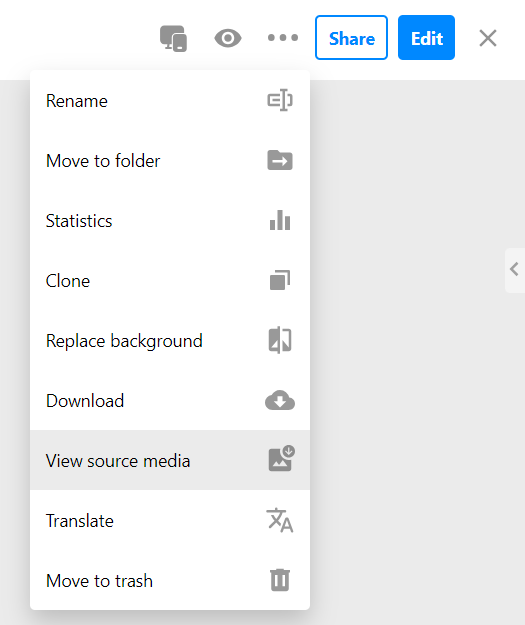
Task: Click the bar chart statistics icon
Action: [280, 220]
